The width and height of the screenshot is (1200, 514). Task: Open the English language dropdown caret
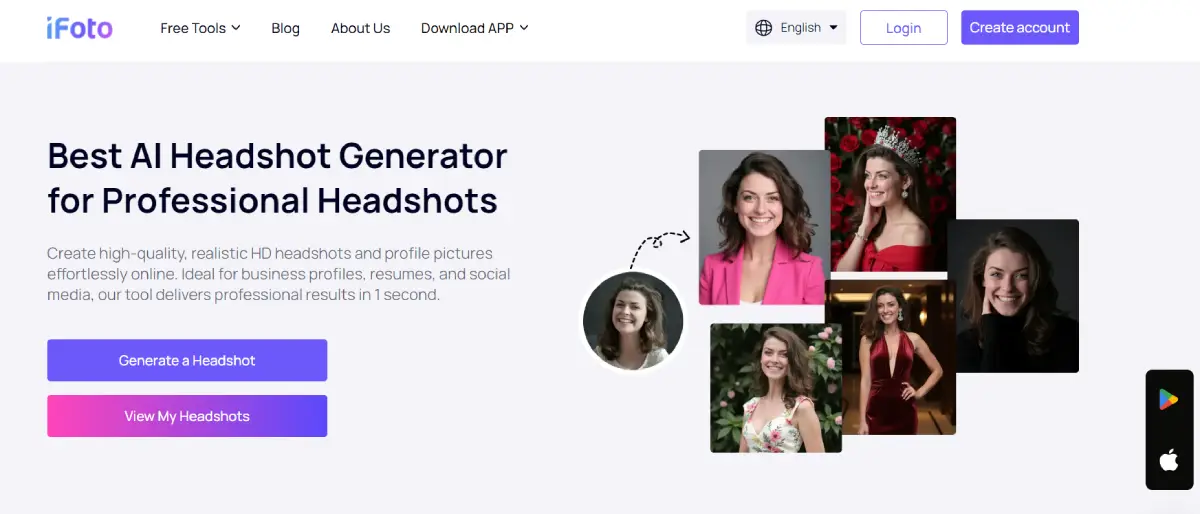(834, 28)
